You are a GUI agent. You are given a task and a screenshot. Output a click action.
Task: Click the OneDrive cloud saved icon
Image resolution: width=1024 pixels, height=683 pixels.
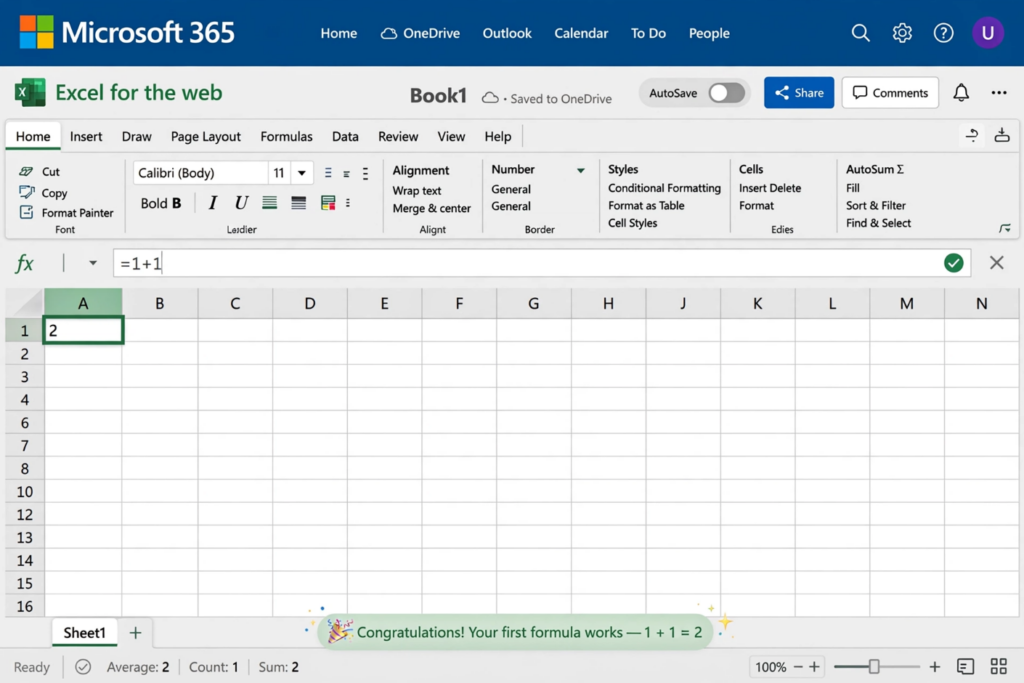tap(490, 98)
